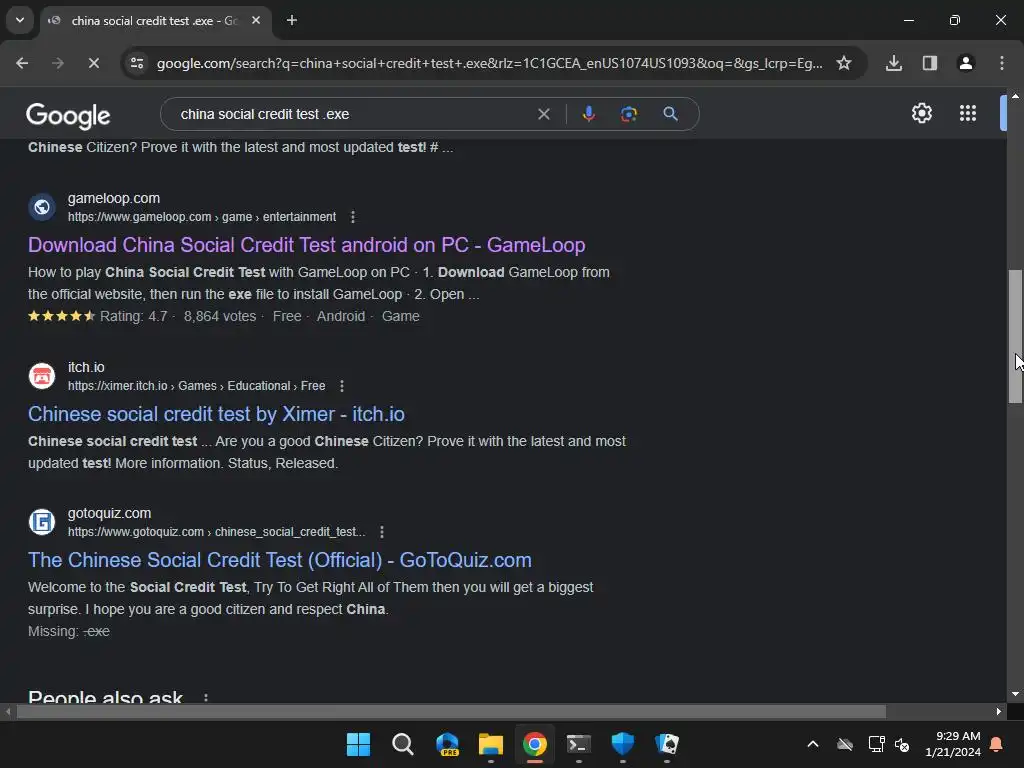Viewport: 1024px width, 768px height.
Task: Open the tab search dropdown arrow
Action: pos(20,20)
